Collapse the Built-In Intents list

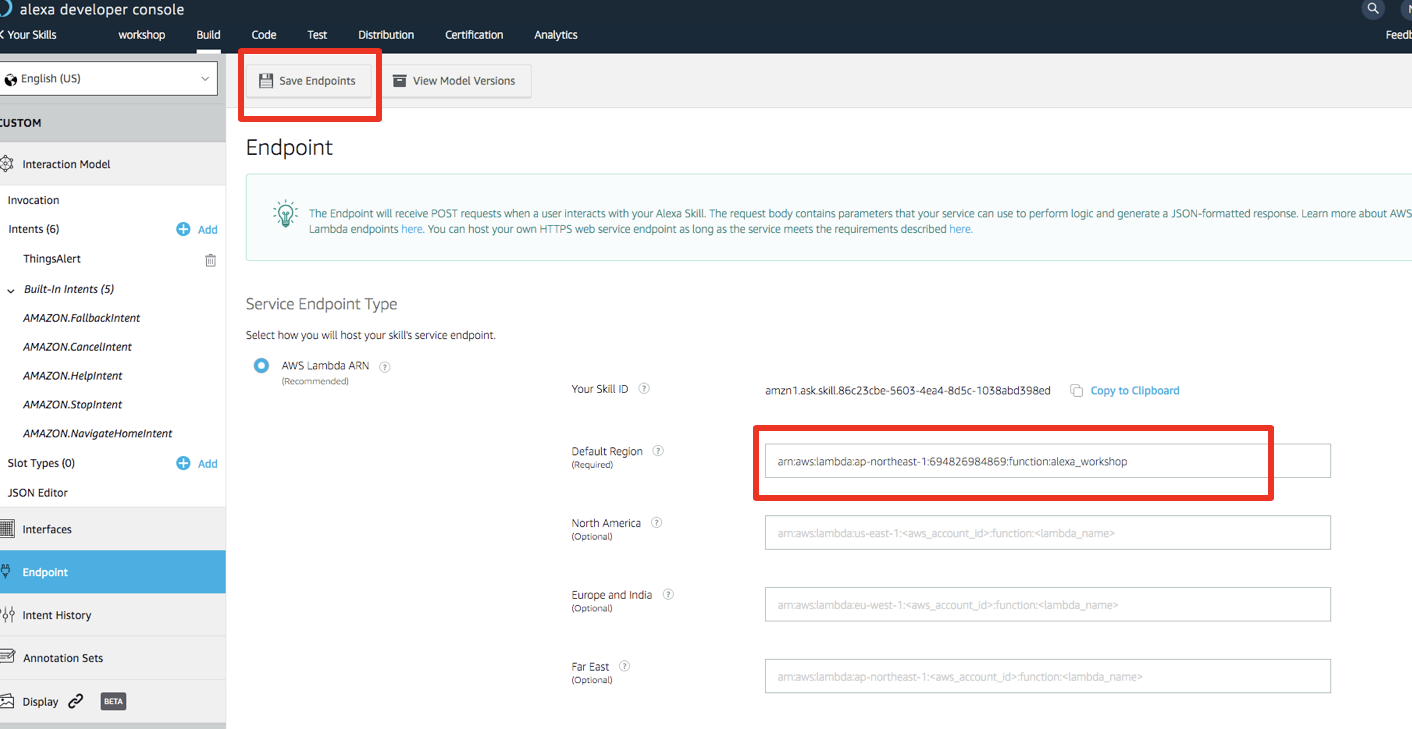click(11, 290)
